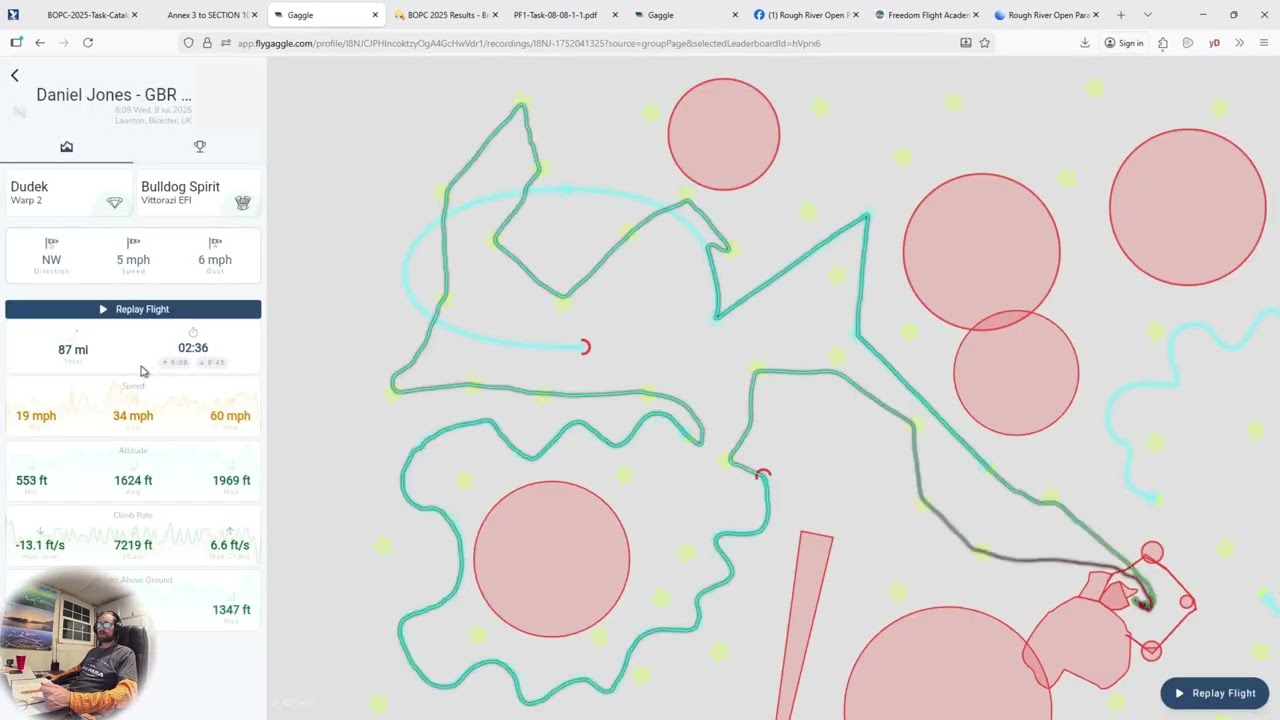
Task: Bookmark this page with the star icon
Action: pos(985,43)
